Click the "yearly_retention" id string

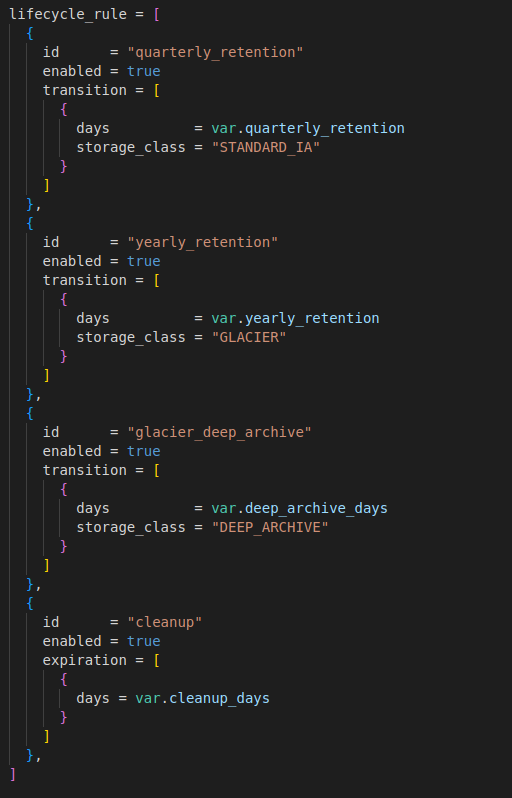point(203,242)
